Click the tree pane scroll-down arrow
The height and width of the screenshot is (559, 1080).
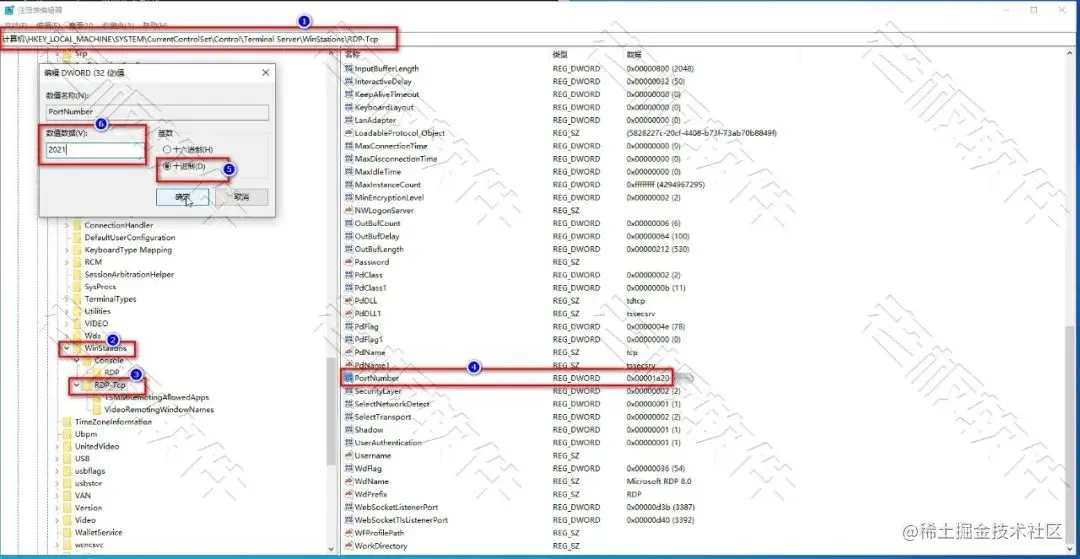coord(331,549)
